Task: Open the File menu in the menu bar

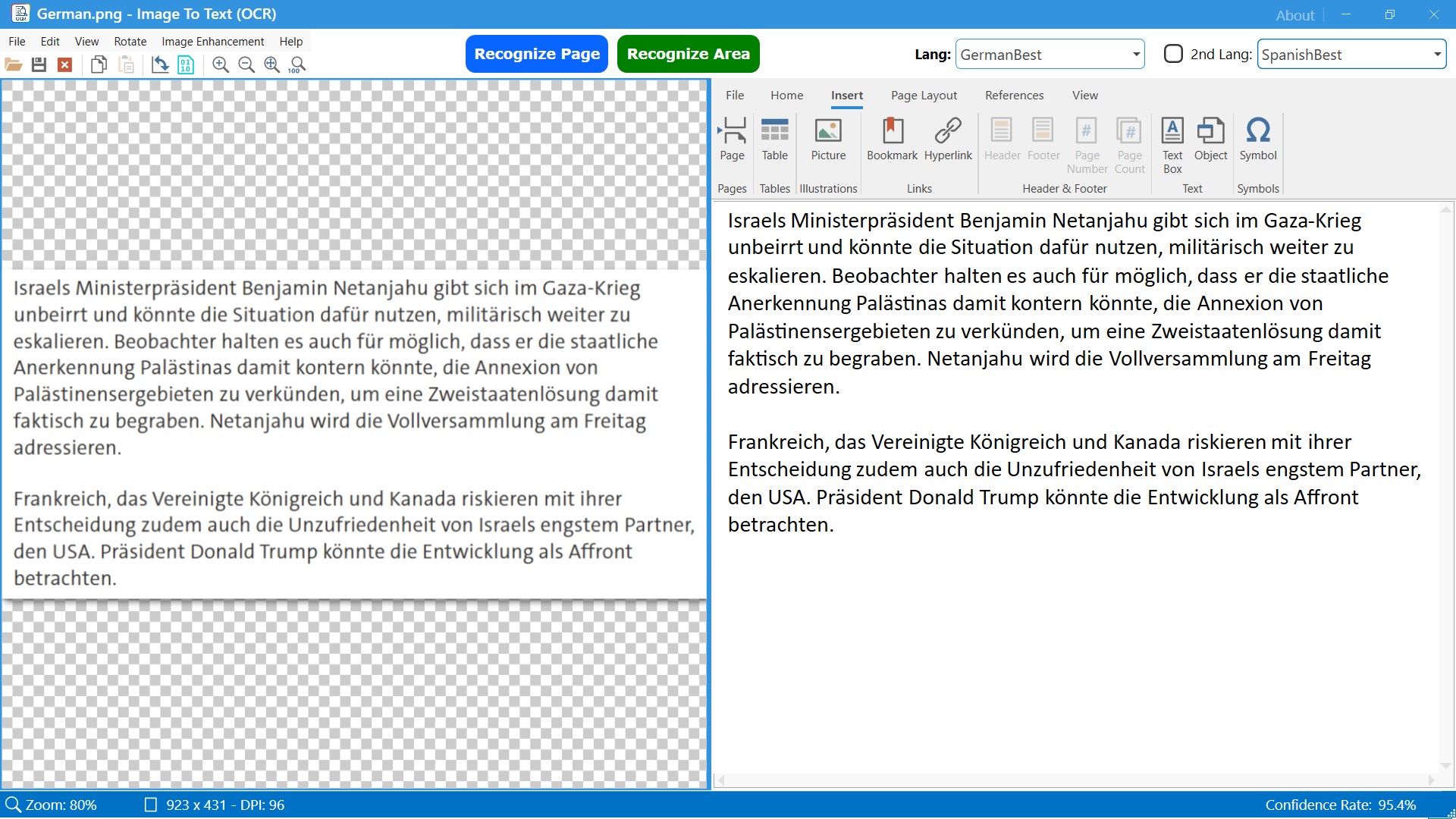Action: tap(17, 42)
